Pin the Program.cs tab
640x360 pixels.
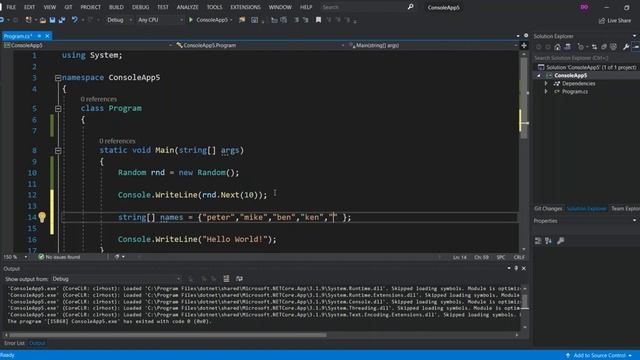(39, 36)
